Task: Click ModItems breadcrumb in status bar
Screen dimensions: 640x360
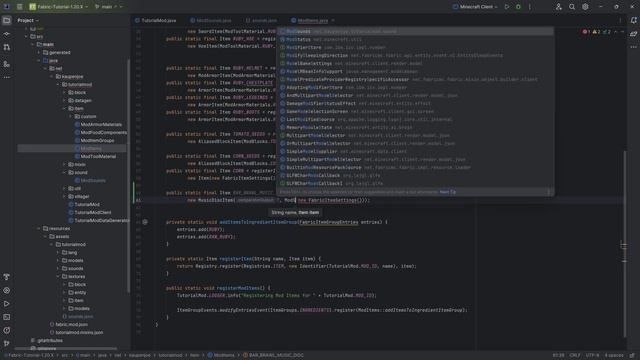Action: pos(221,356)
